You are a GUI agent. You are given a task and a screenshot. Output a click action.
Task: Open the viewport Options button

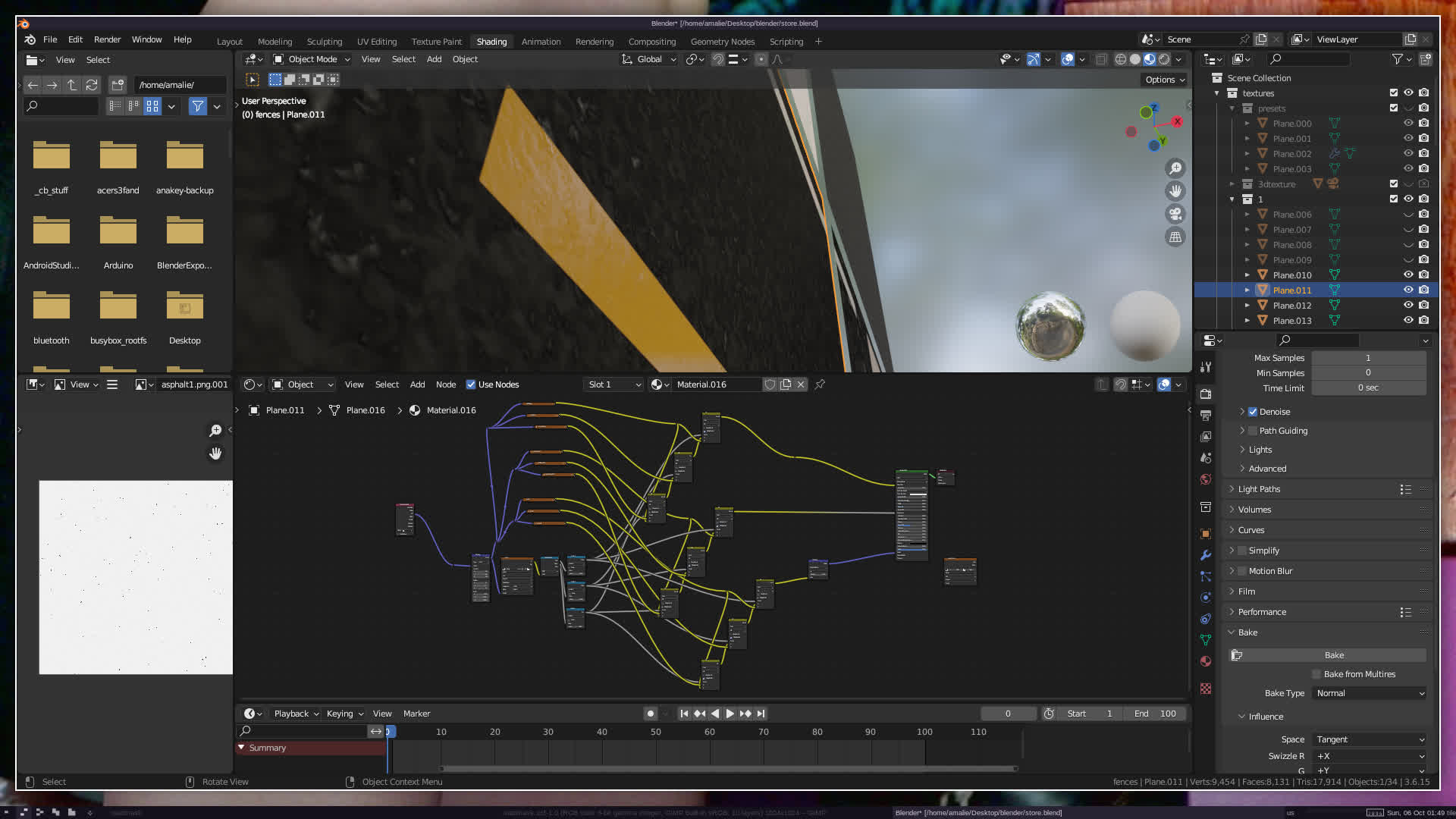[1165, 80]
